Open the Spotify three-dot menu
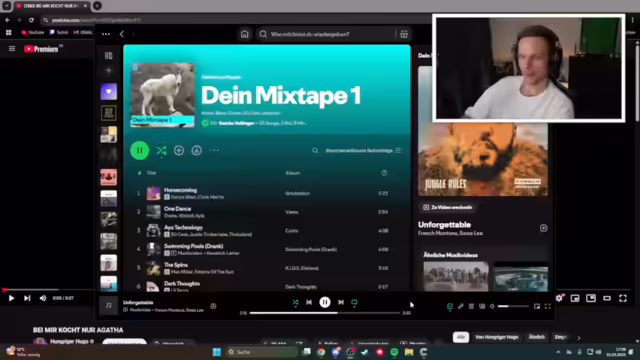The width and height of the screenshot is (640, 360). 106,34
